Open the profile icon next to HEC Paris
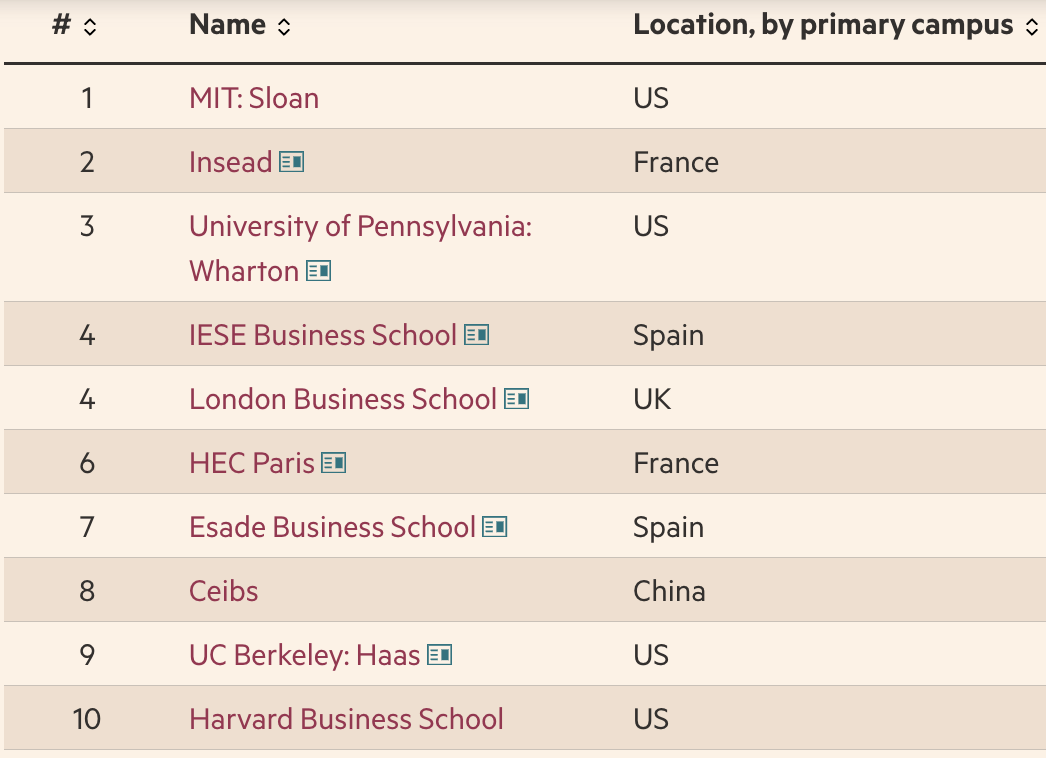Screen dimensions: 1046x758 (x=334, y=463)
